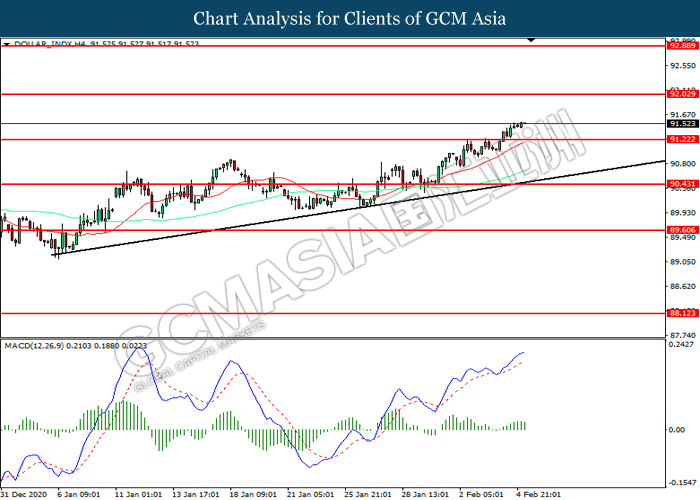The image size is (700, 500).
Task: Click the '11 Jan 01:01' date label
Action: pos(138,494)
